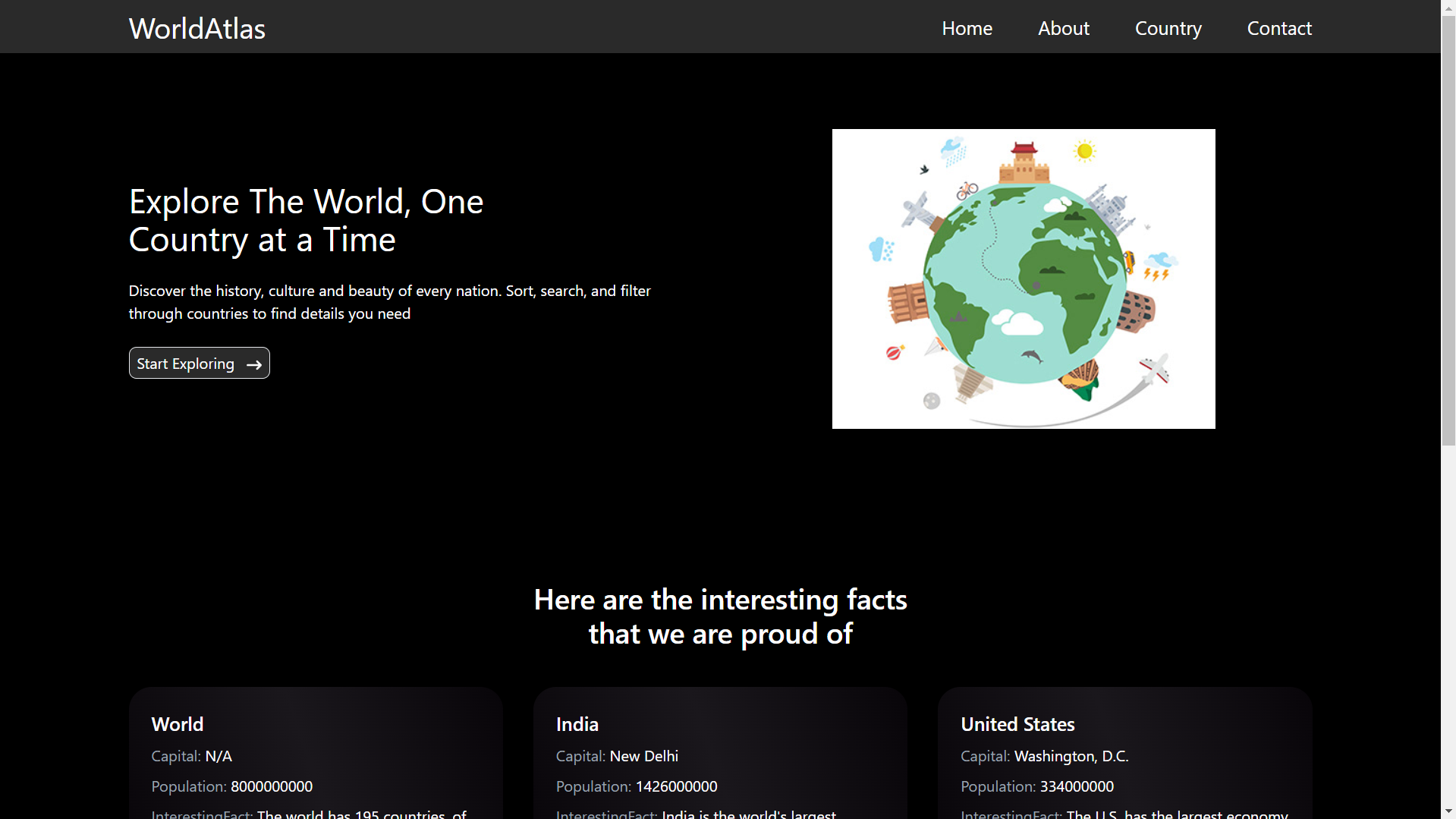Click 'Population: 1426000000' text
The image size is (1456, 819).
[x=637, y=786]
